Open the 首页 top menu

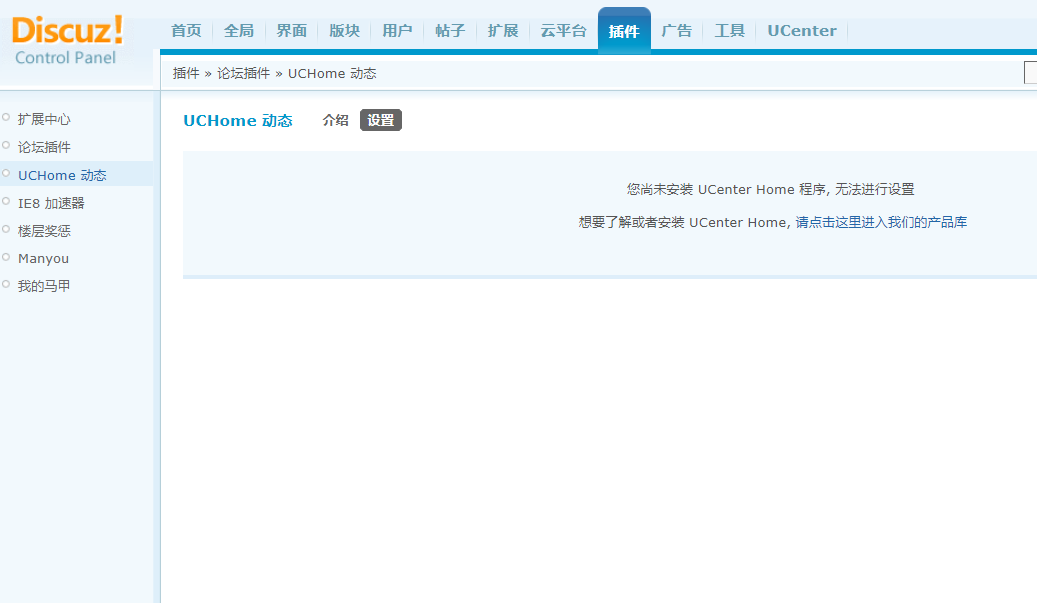pyautogui.click(x=186, y=30)
